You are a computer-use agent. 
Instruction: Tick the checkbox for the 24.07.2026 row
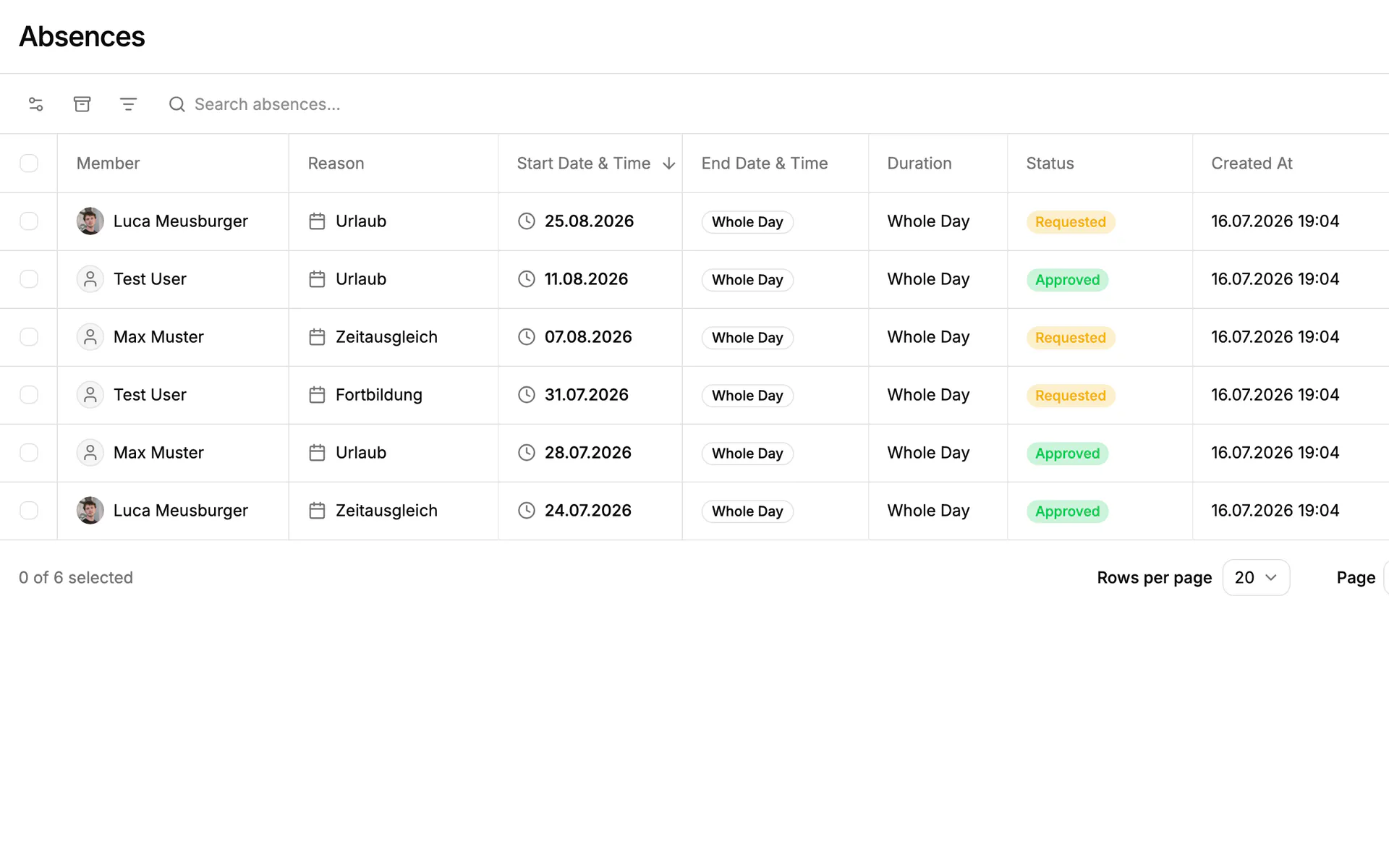(x=29, y=511)
